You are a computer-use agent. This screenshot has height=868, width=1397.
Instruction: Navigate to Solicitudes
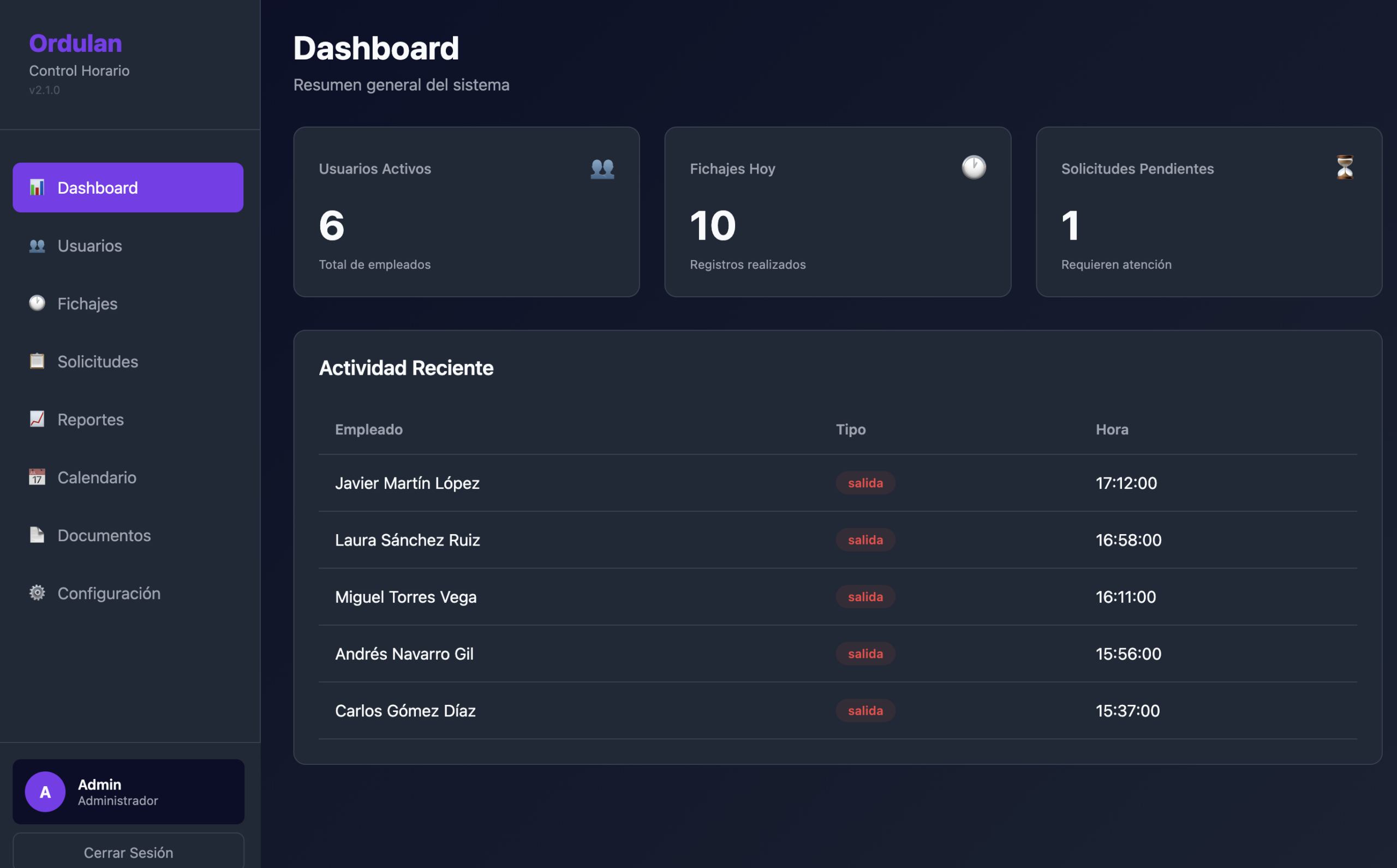[x=128, y=362]
